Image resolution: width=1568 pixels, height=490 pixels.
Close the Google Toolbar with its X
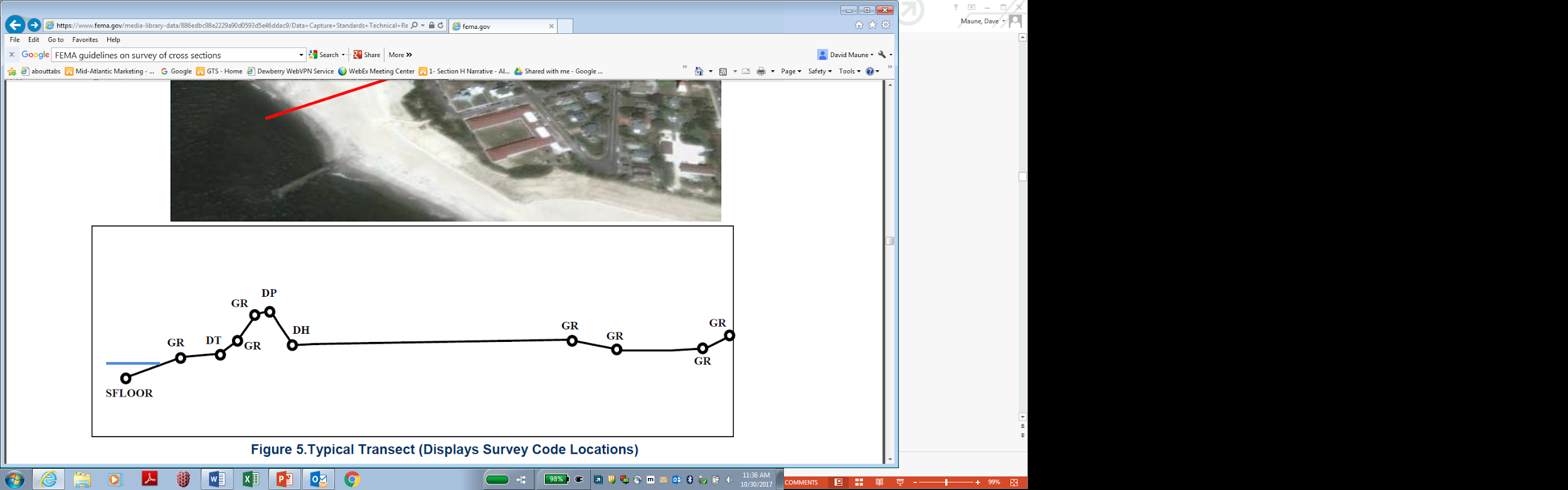coord(11,55)
